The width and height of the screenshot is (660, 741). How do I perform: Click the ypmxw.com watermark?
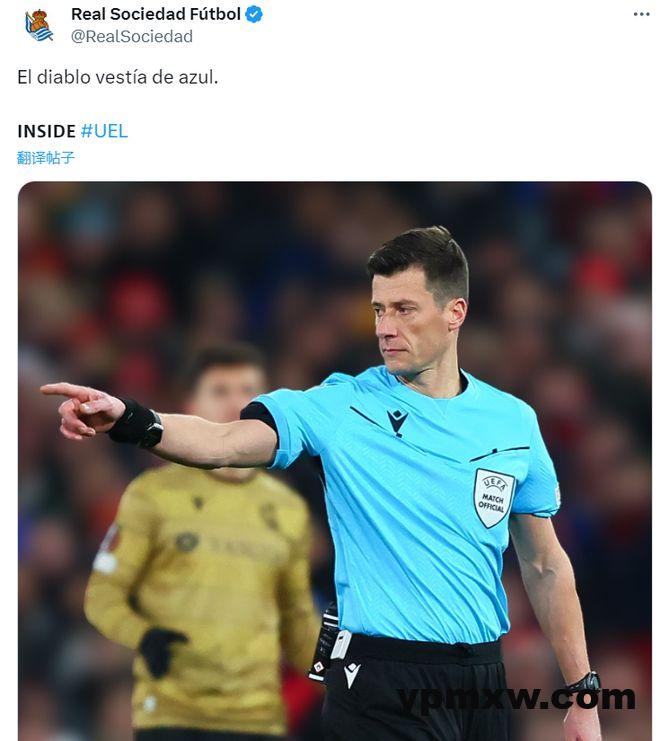517,698
